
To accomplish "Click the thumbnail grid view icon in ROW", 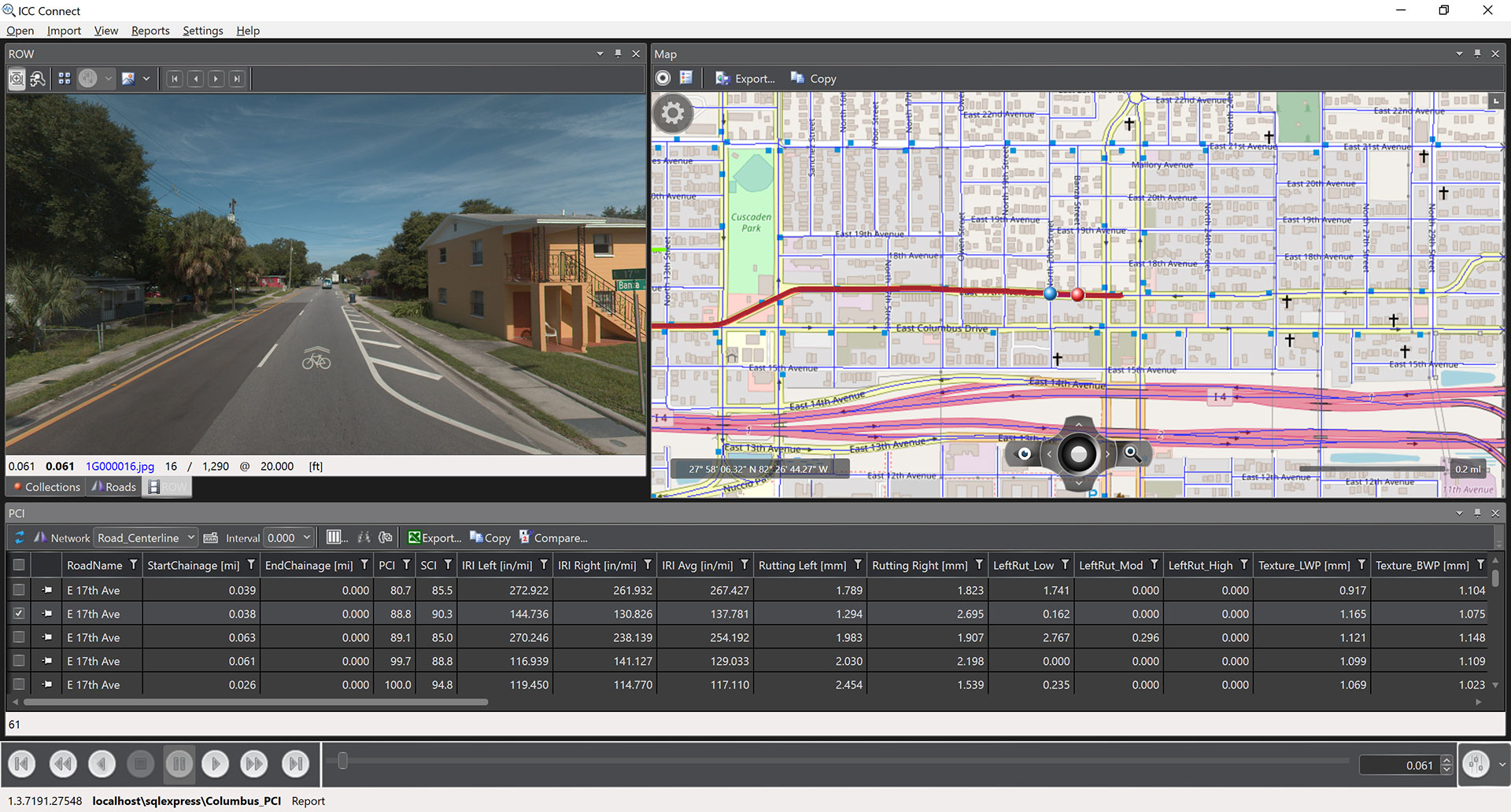I will pyautogui.click(x=65, y=79).
